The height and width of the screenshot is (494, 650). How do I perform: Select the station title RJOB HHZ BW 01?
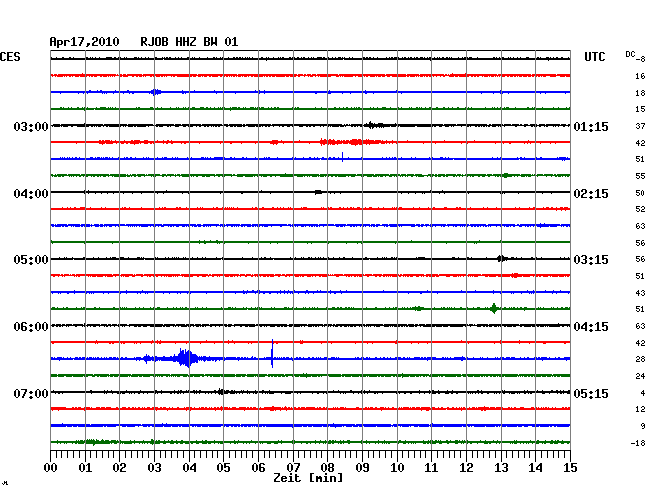pos(189,42)
